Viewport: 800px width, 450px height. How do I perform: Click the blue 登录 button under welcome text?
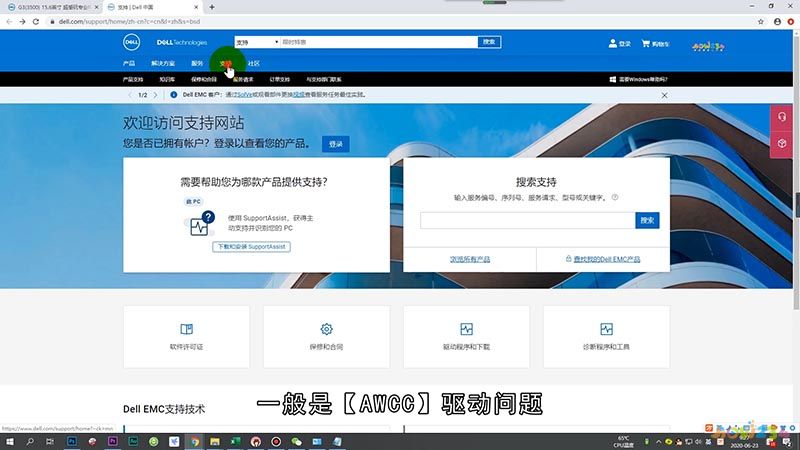click(336, 144)
